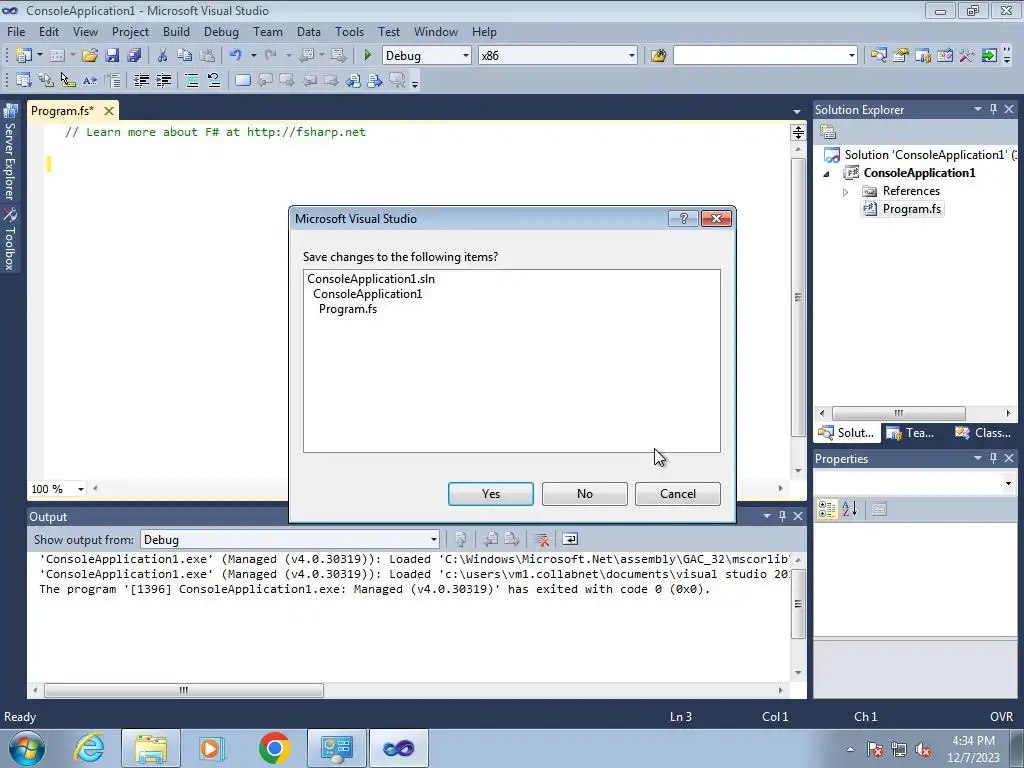Click Yes to save changes

(490, 494)
